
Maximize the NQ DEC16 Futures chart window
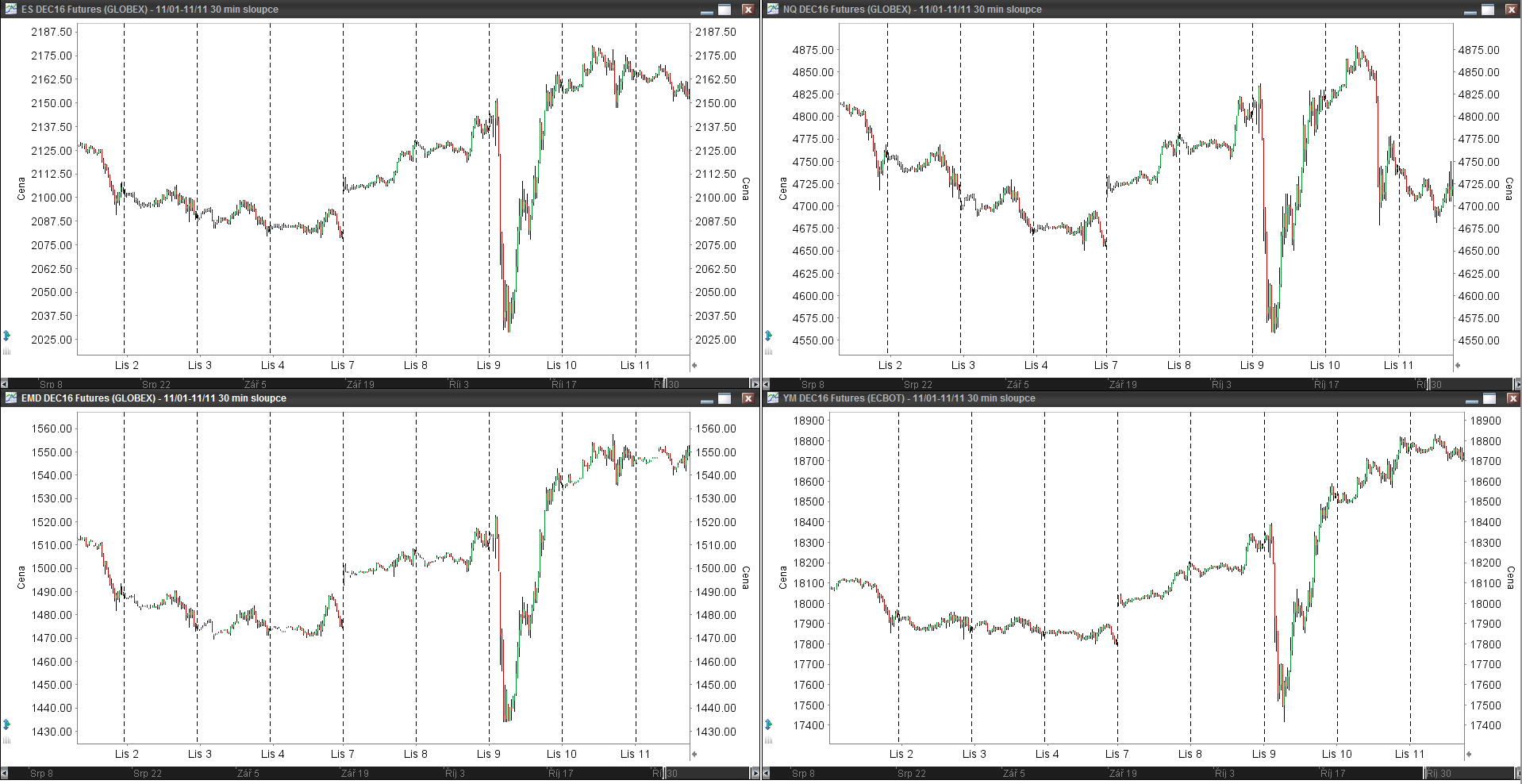point(1488,10)
